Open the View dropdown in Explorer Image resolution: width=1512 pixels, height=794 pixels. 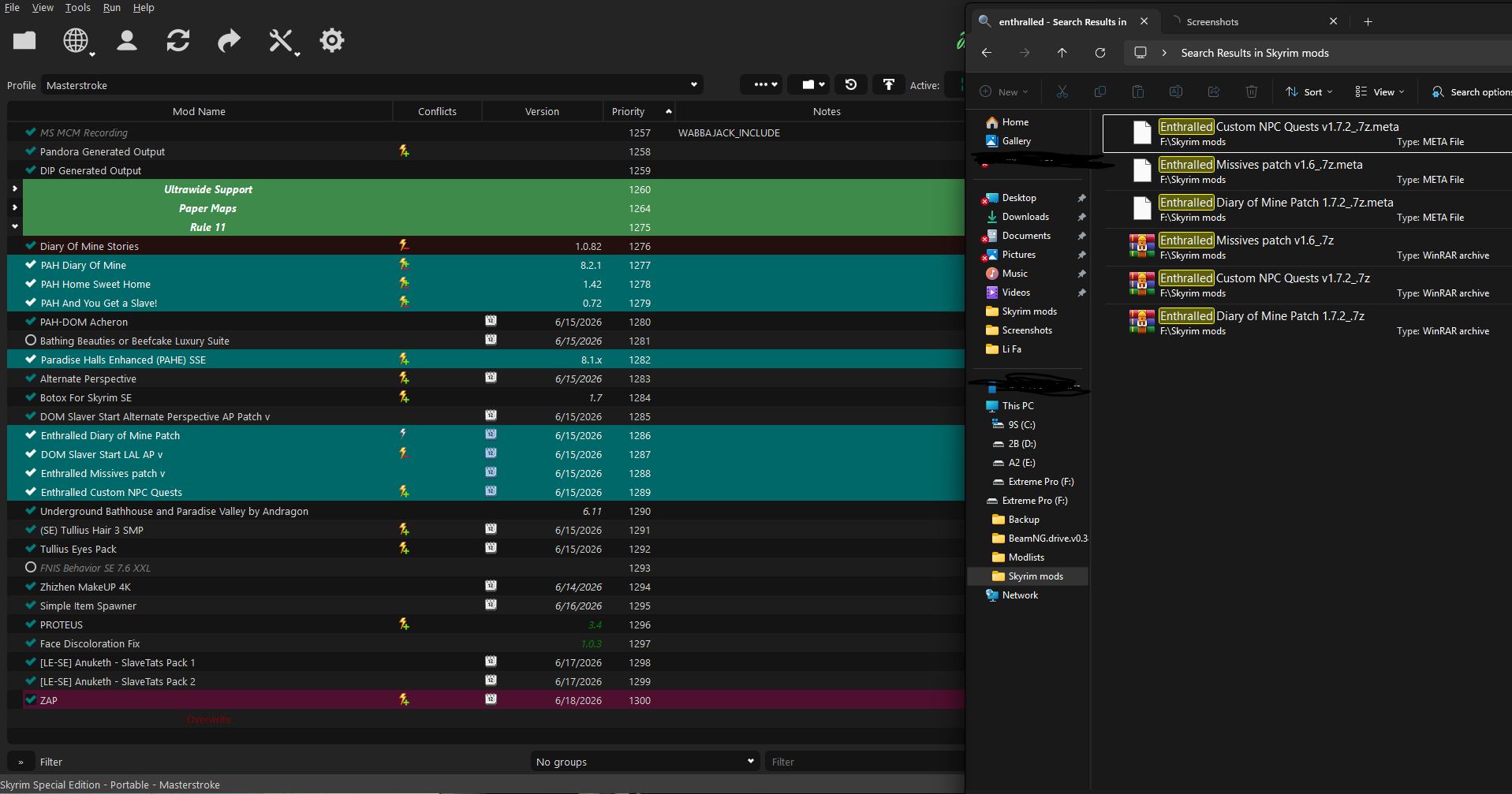1379,91
